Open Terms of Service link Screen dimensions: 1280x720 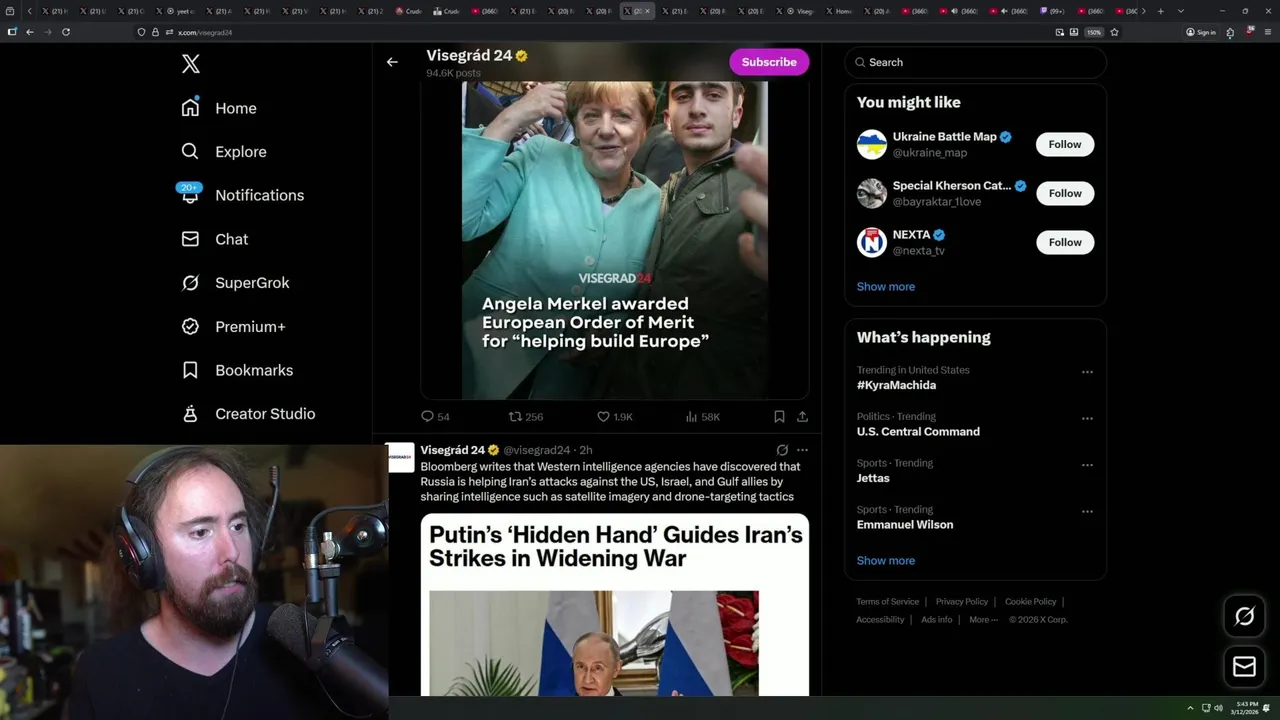(x=887, y=602)
